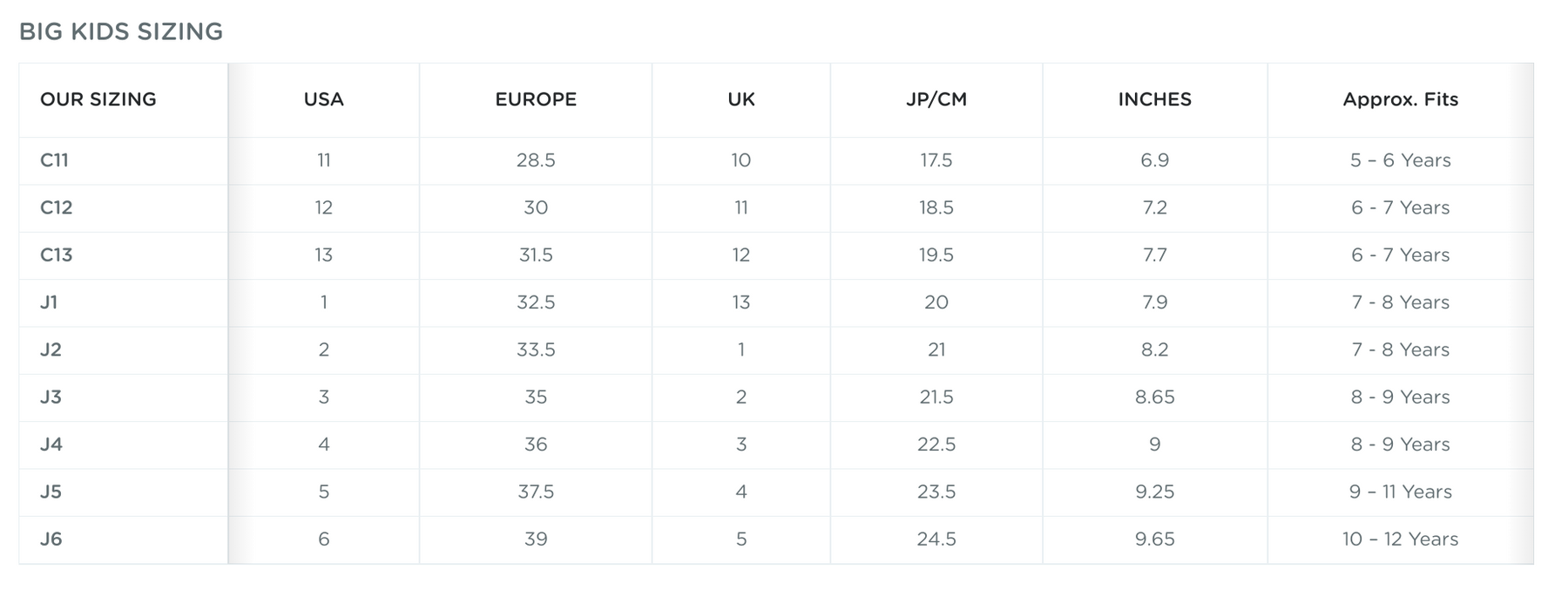This screenshot has width=1568, height=597.
Task: Click the Approx. Fits column header
Action: (x=1400, y=99)
